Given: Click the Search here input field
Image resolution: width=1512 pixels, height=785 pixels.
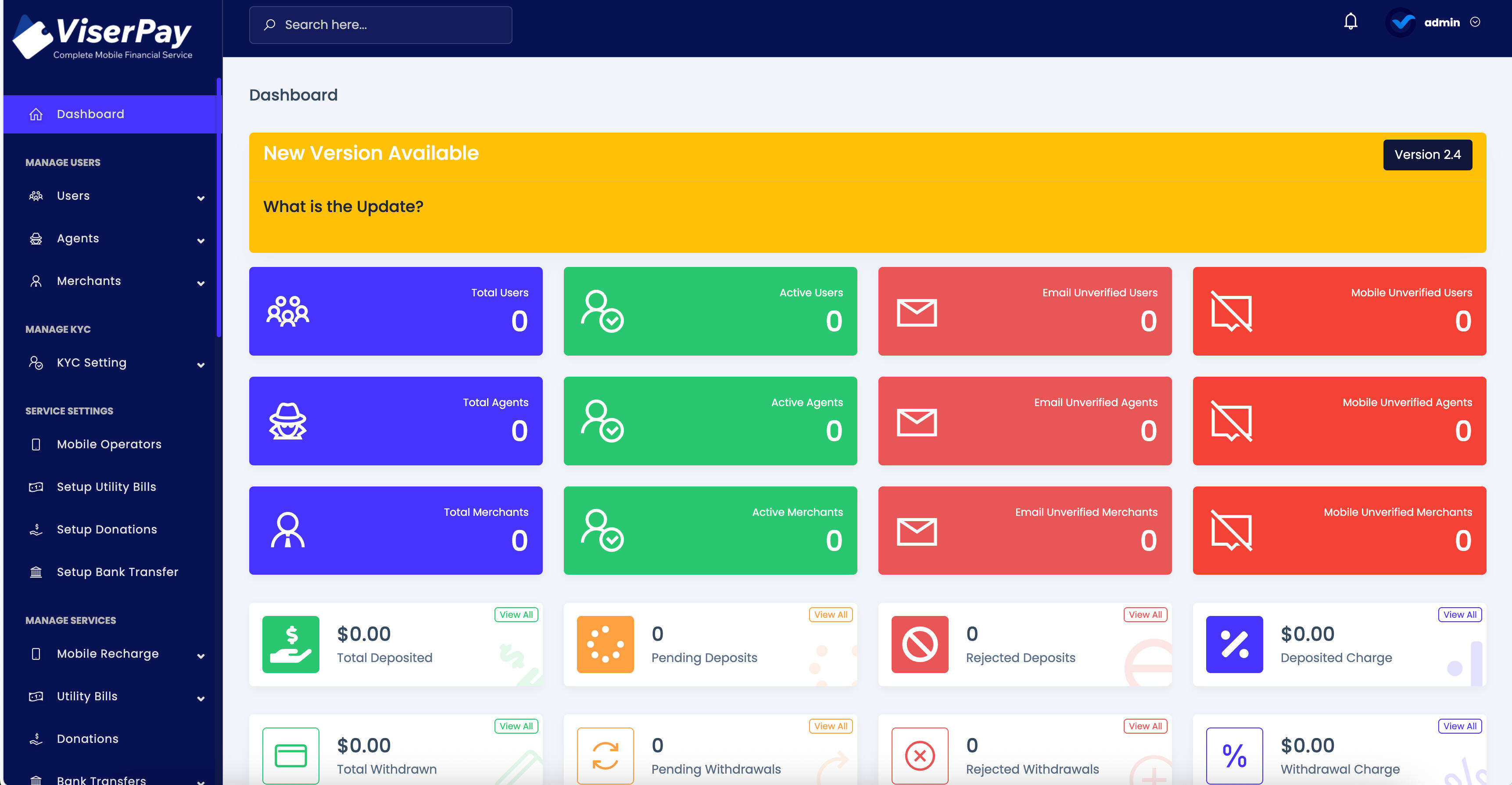Looking at the screenshot, I should [380, 25].
